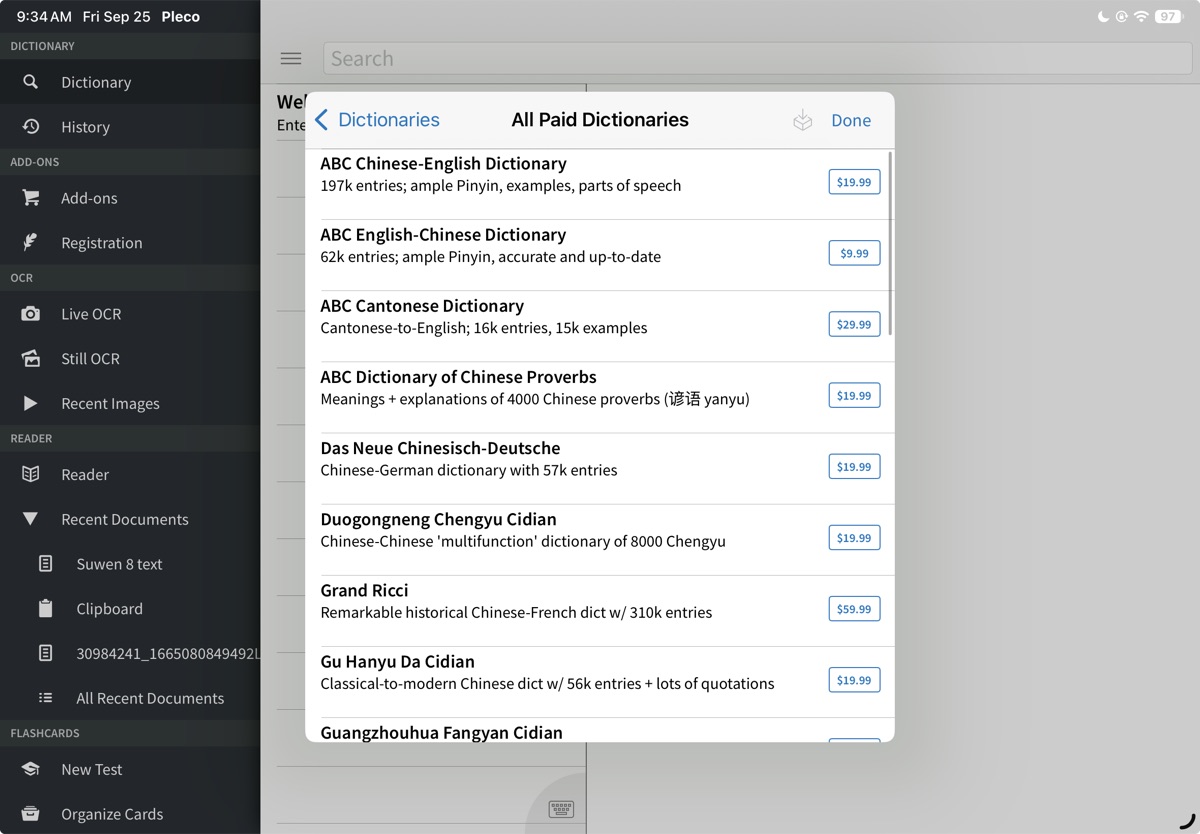Select the ABC English-Chinese Dictionary row title
The image size is (1200, 834).
[443, 235]
